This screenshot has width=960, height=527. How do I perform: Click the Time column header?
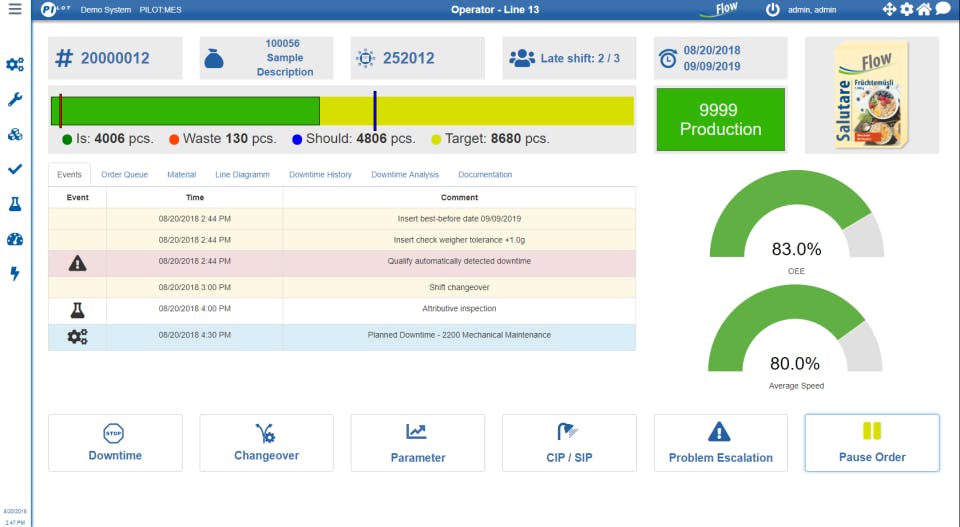(x=195, y=197)
